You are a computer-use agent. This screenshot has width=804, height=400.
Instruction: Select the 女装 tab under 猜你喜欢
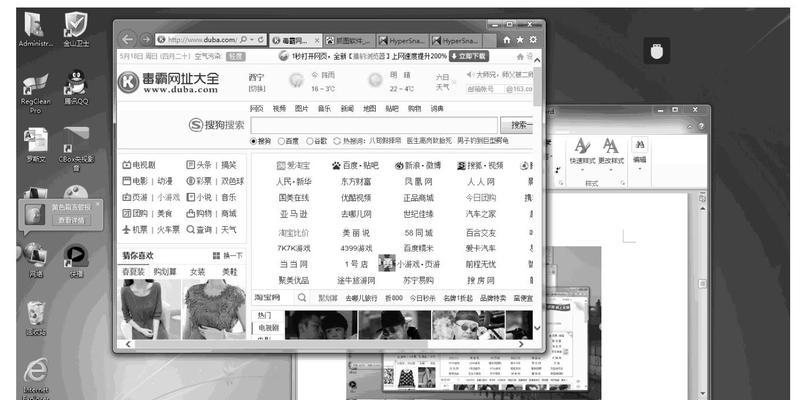click(x=197, y=271)
